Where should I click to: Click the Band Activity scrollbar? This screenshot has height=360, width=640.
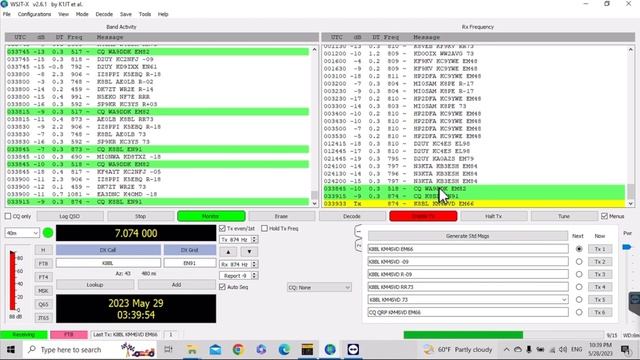tap(314, 126)
